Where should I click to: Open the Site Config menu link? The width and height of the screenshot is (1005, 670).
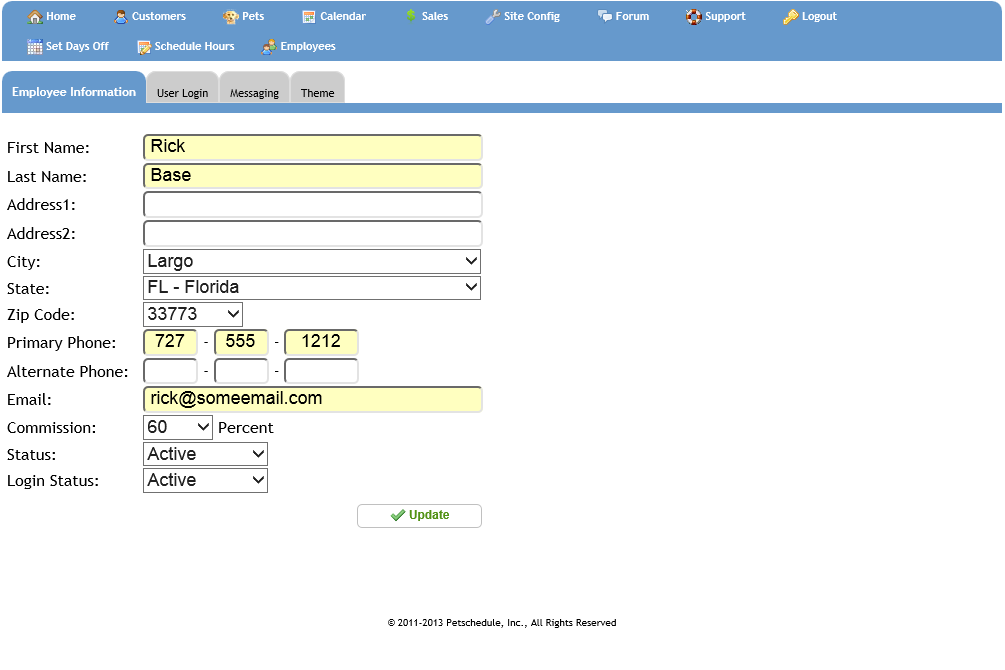pos(531,16)
